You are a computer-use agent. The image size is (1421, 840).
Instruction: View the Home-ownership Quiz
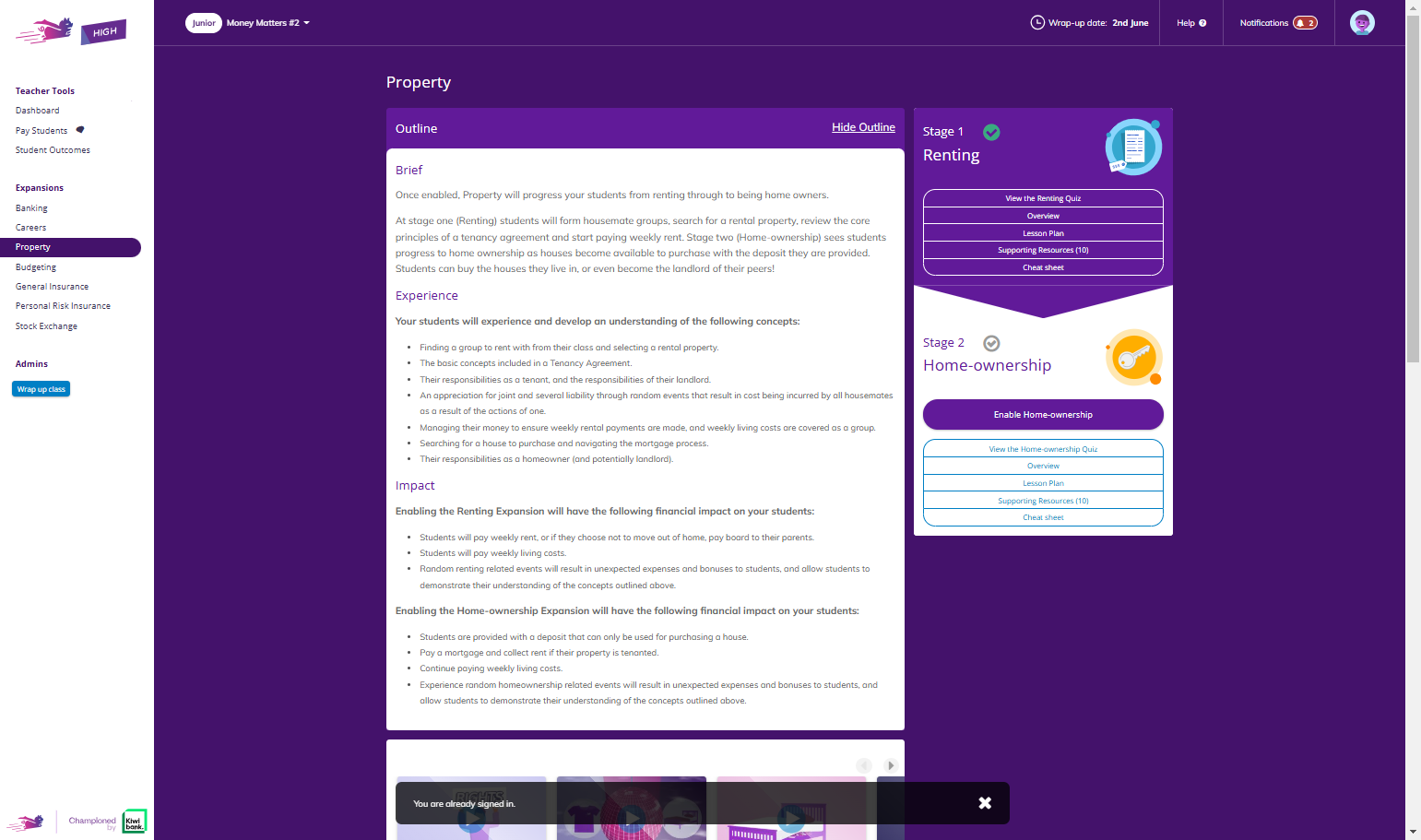click(1043, 449)
